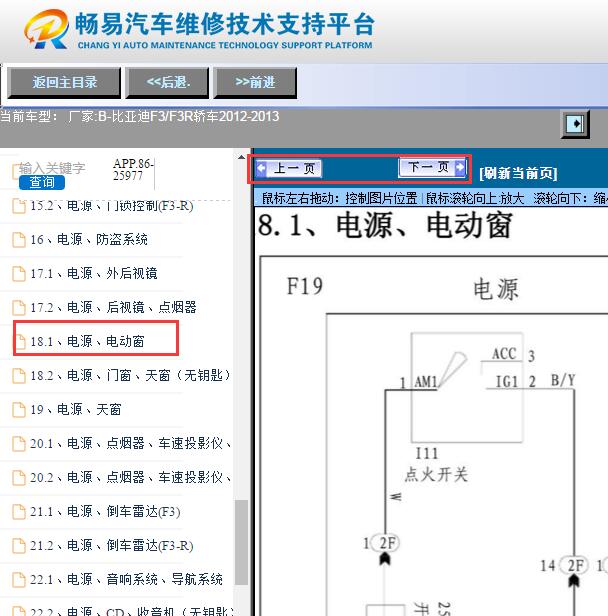The height and width of the screenshot is (616, 608).
Task: Click document icon beside 22.1 音响系统
Action: pos(19,579)
